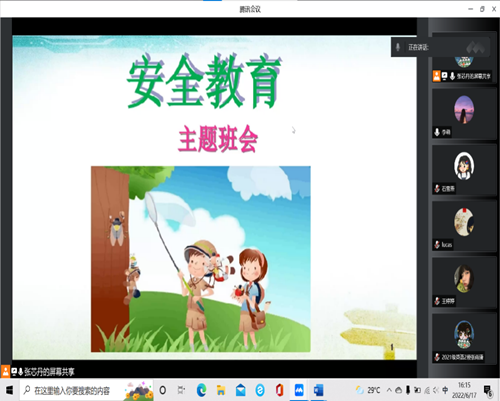This screenshot has width=500, height=401.
Task: Open the Task View button
Action: [182, 390]
